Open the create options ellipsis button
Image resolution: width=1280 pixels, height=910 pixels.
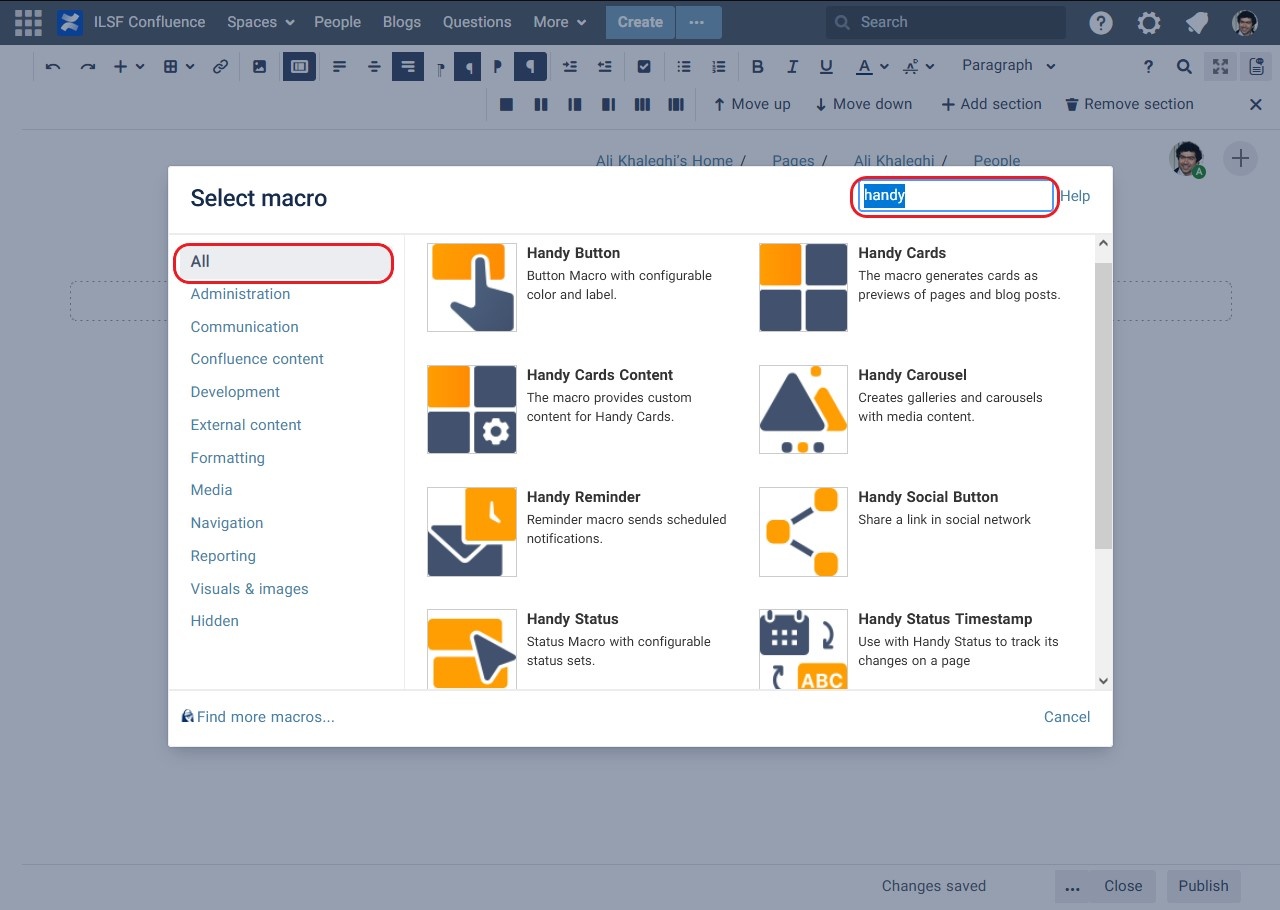[x=698, y=22]
